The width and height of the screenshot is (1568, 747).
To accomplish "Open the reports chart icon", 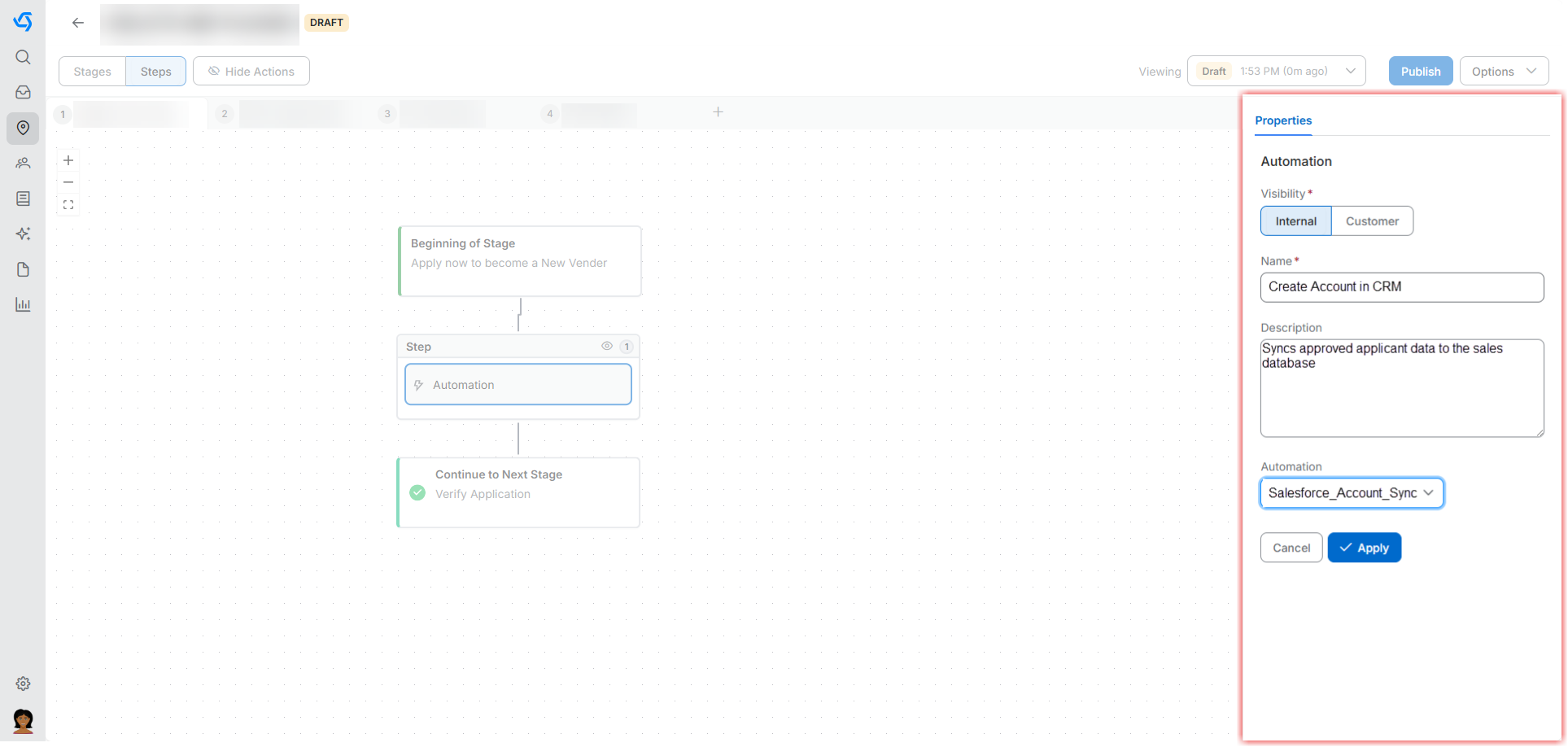I will [x=23, y=305].
